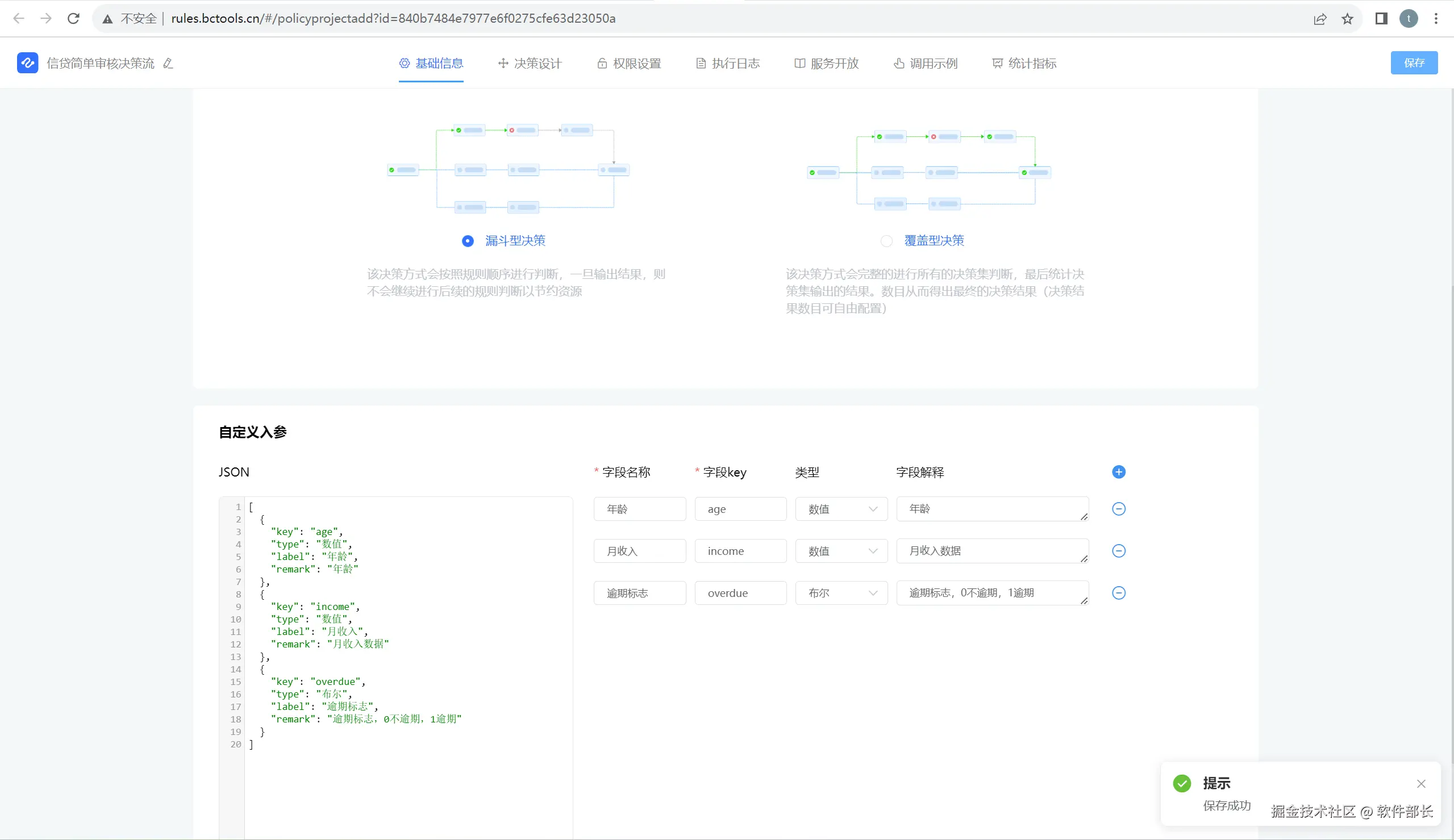Remove the 年龄 row with minus icon
The image size is (1454, 840).
[1118, 509]
